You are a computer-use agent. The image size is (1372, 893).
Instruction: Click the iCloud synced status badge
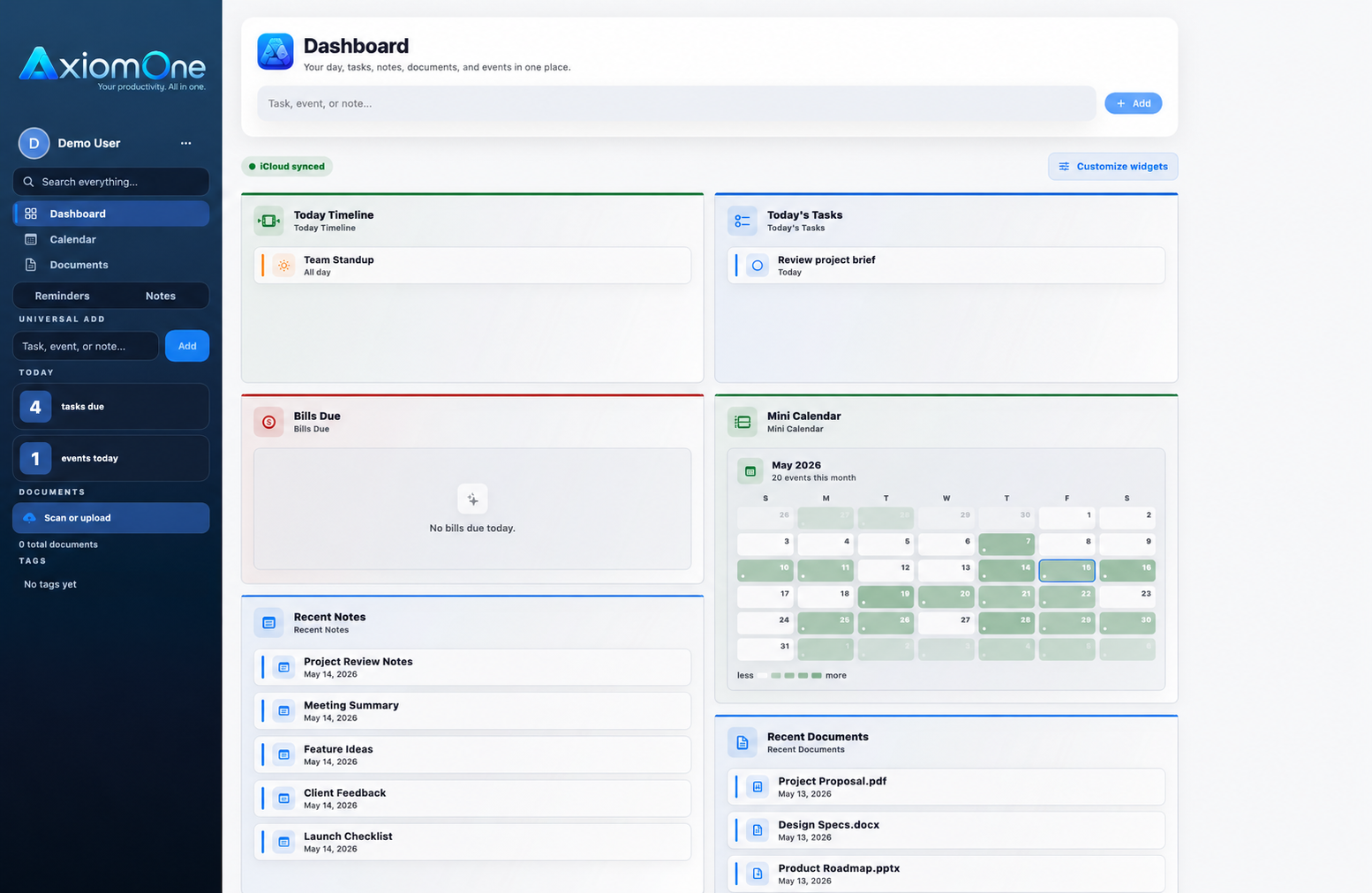coord(287,167)
